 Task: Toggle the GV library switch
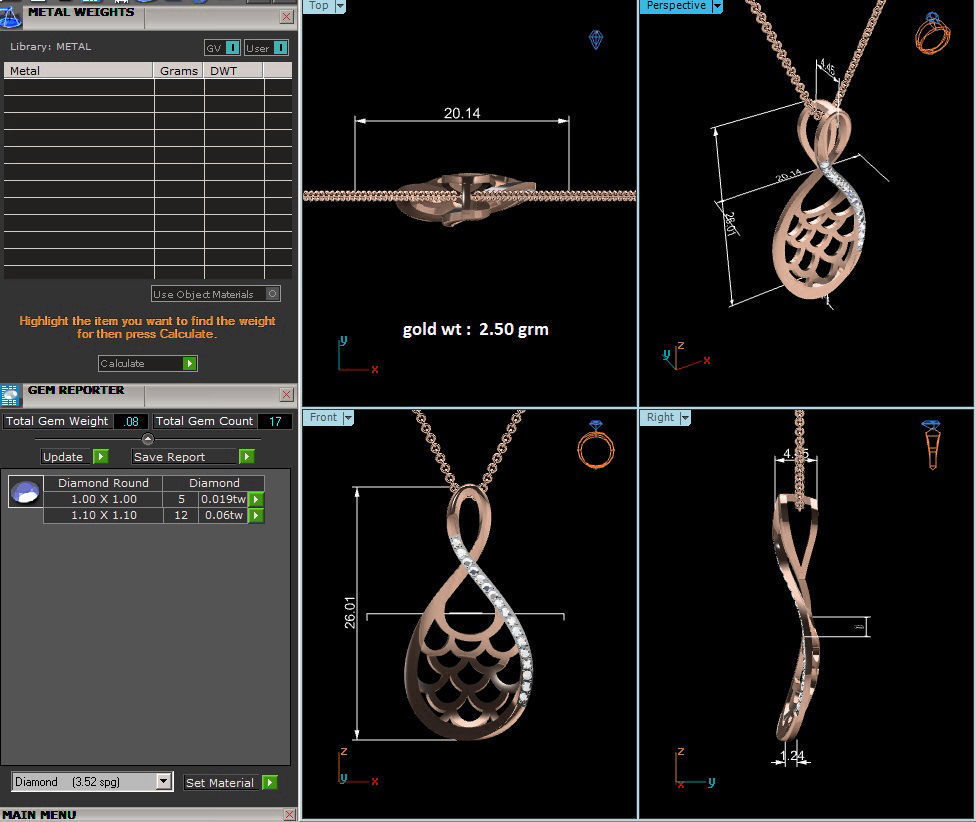click(222, 48)
